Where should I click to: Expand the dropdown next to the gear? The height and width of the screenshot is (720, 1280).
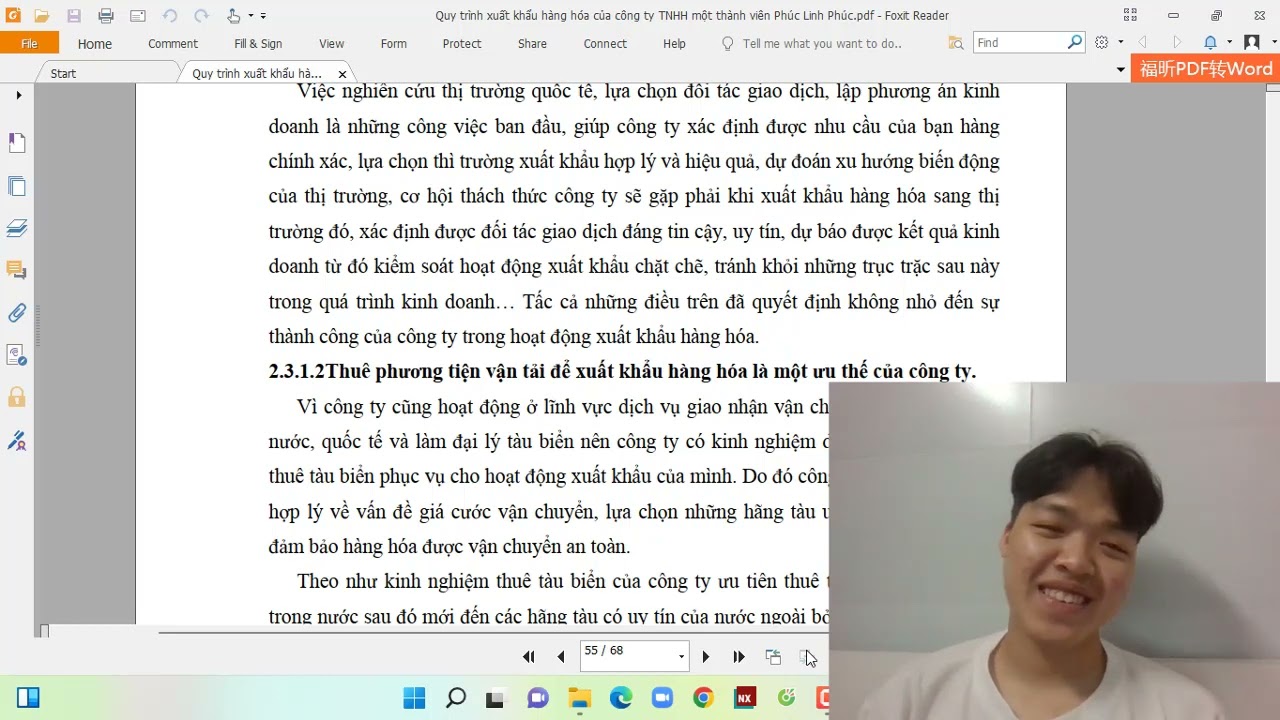pyautogui.click(x=1120, y=42)
